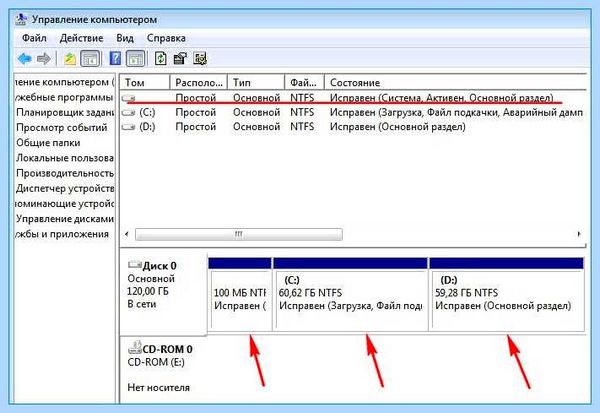Image resolution: width=600 pixels, height=413 pixels.
Task: Select the root Управление компьютером tree node
Action: coord(64,82)
